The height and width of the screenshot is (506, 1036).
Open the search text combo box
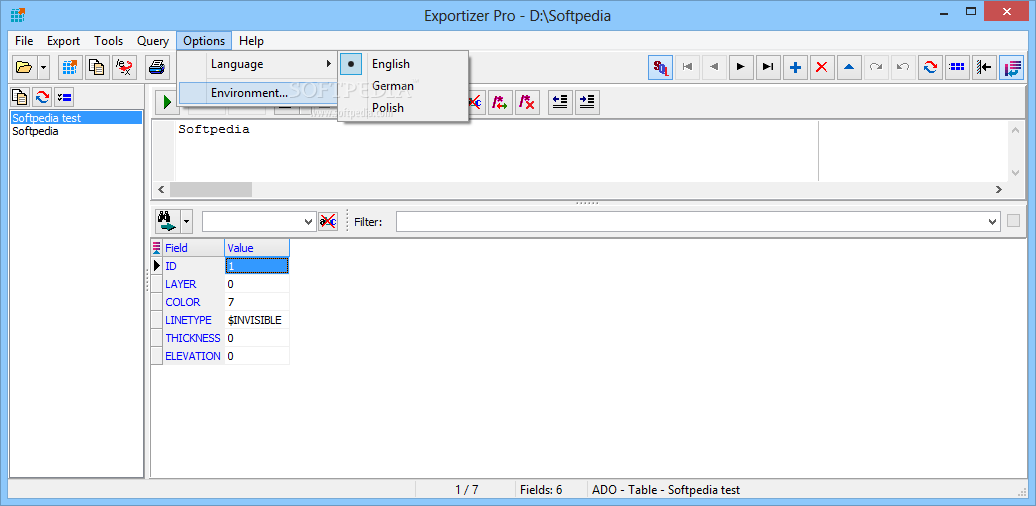(259, 222)
